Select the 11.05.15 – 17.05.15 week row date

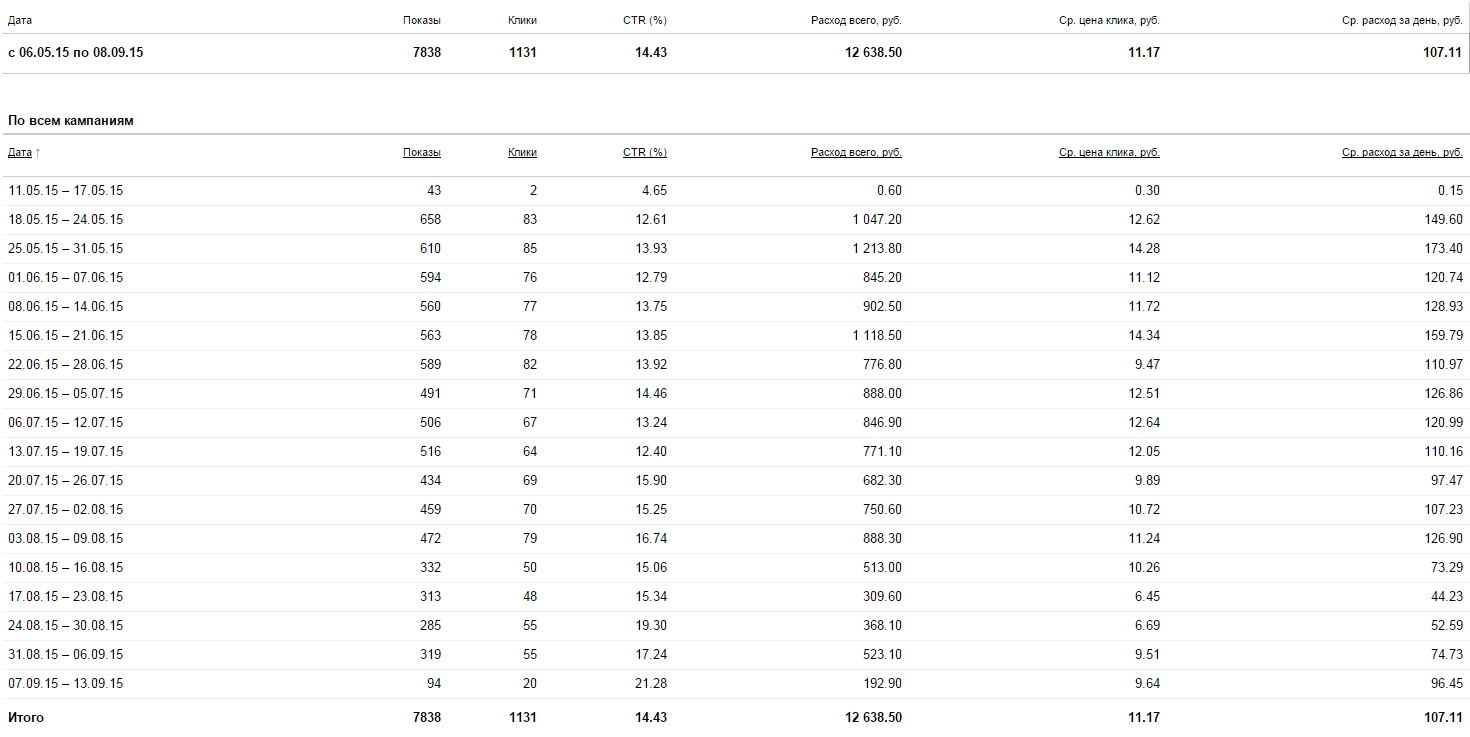coord(66,190)
